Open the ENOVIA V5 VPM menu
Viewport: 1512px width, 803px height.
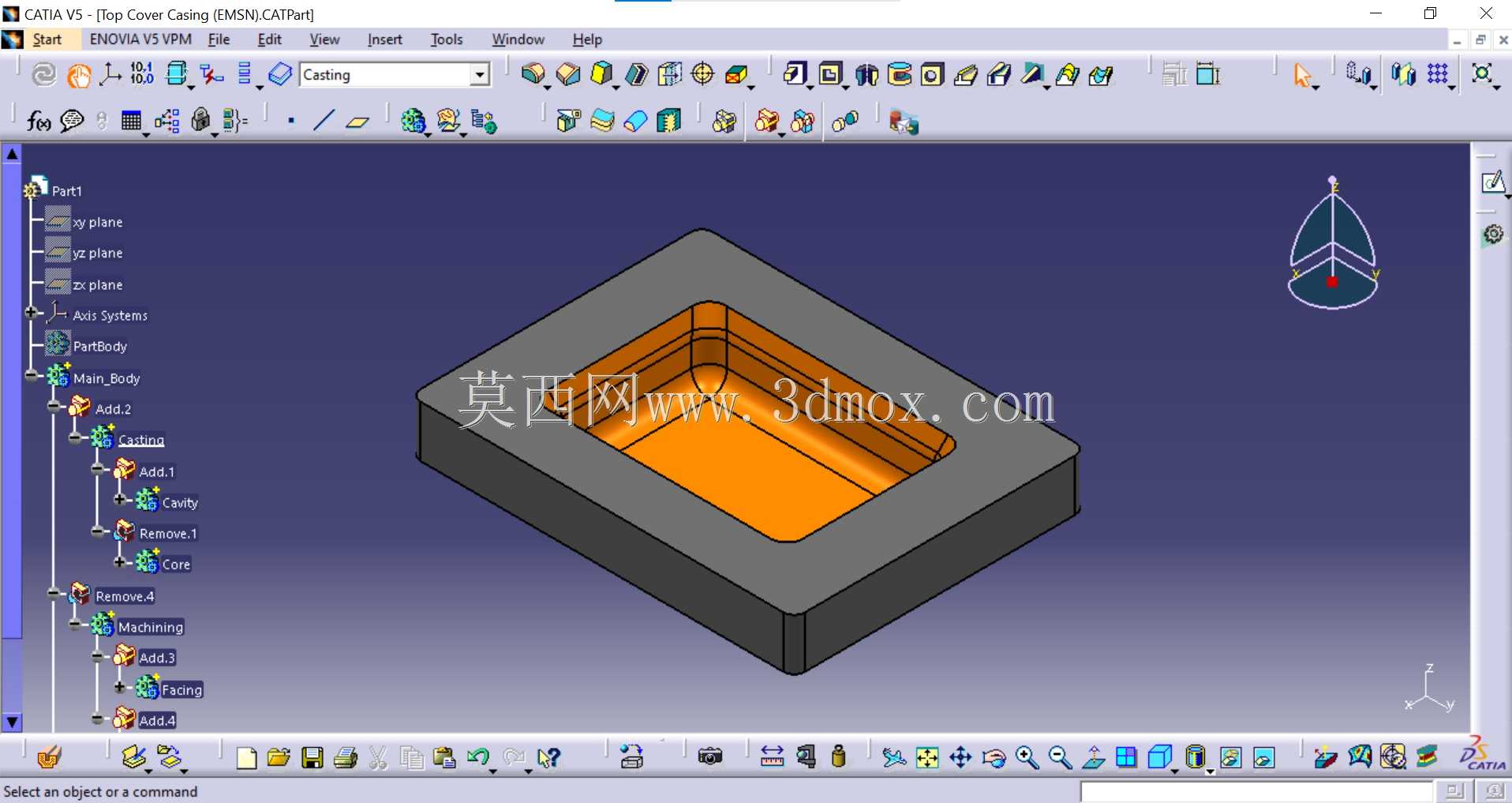point(140,39)
